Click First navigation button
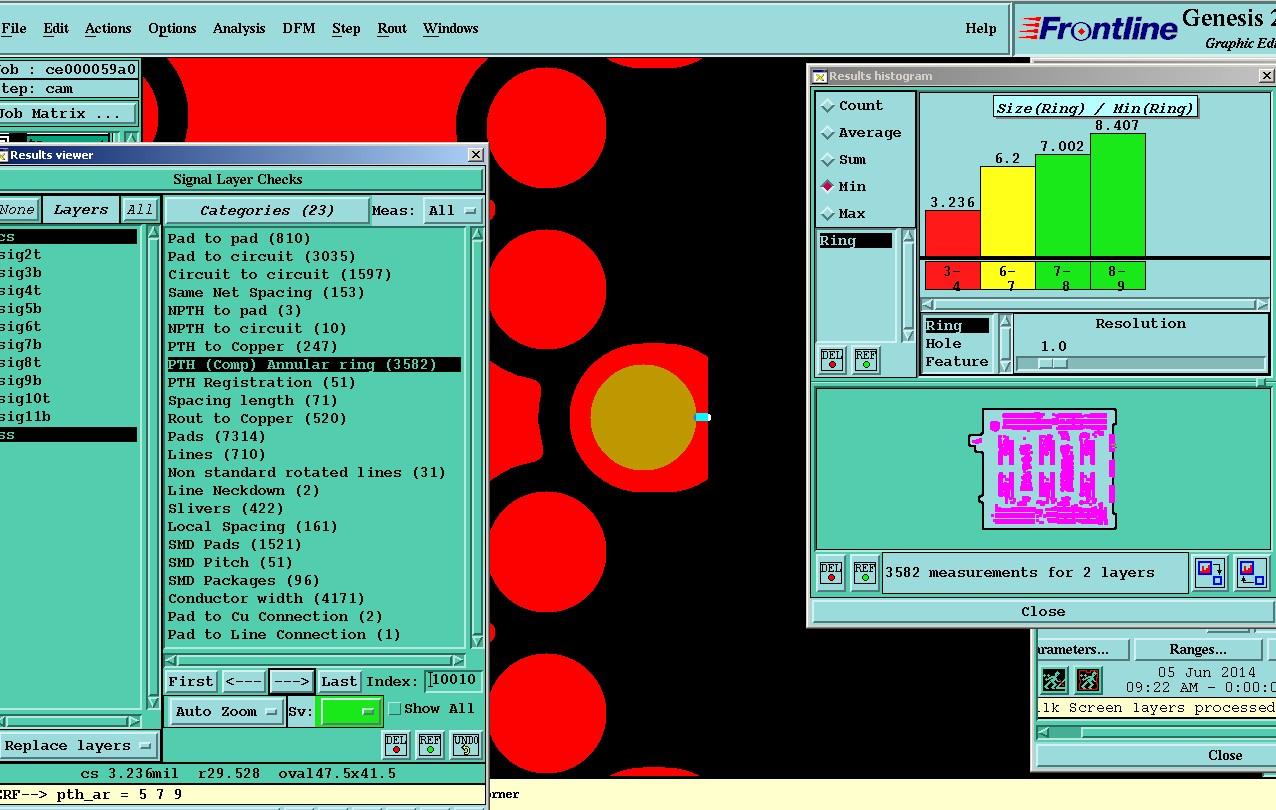1276x810 pixels. pos(190,681)
